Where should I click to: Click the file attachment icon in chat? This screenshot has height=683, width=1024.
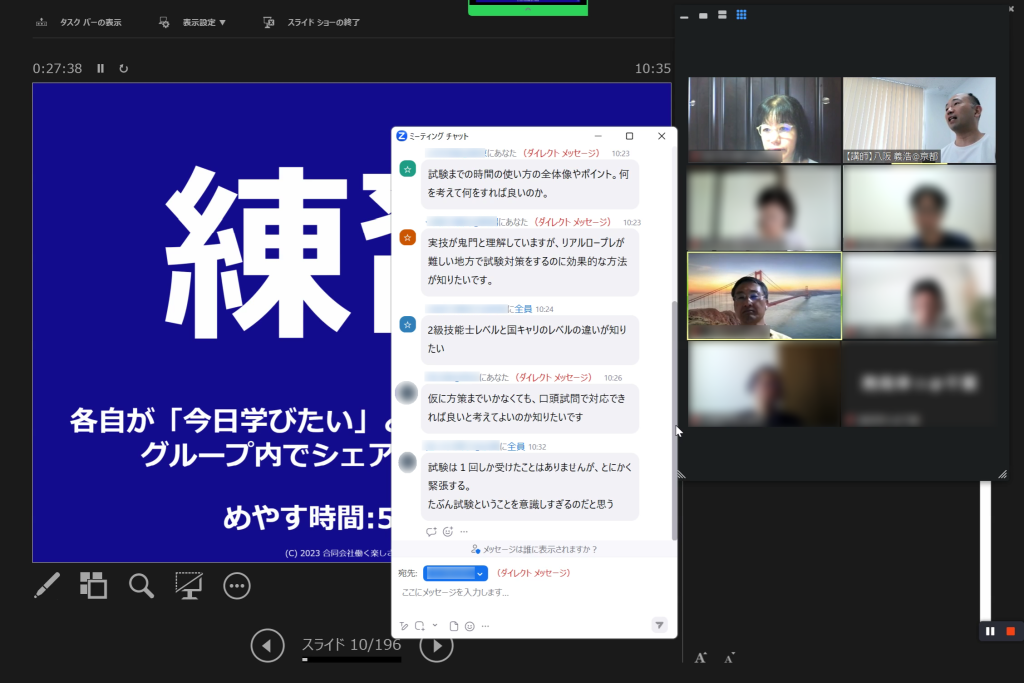453,626
